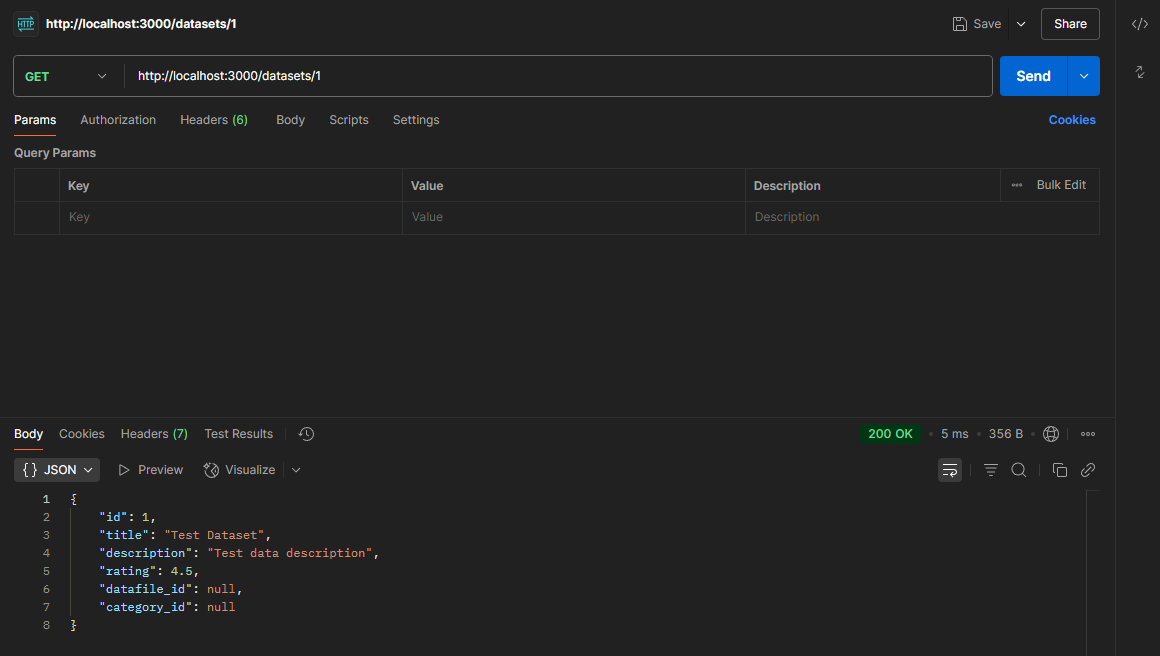Click the query param Key field
1160x656 pixels.
click(x=231, y=217)
